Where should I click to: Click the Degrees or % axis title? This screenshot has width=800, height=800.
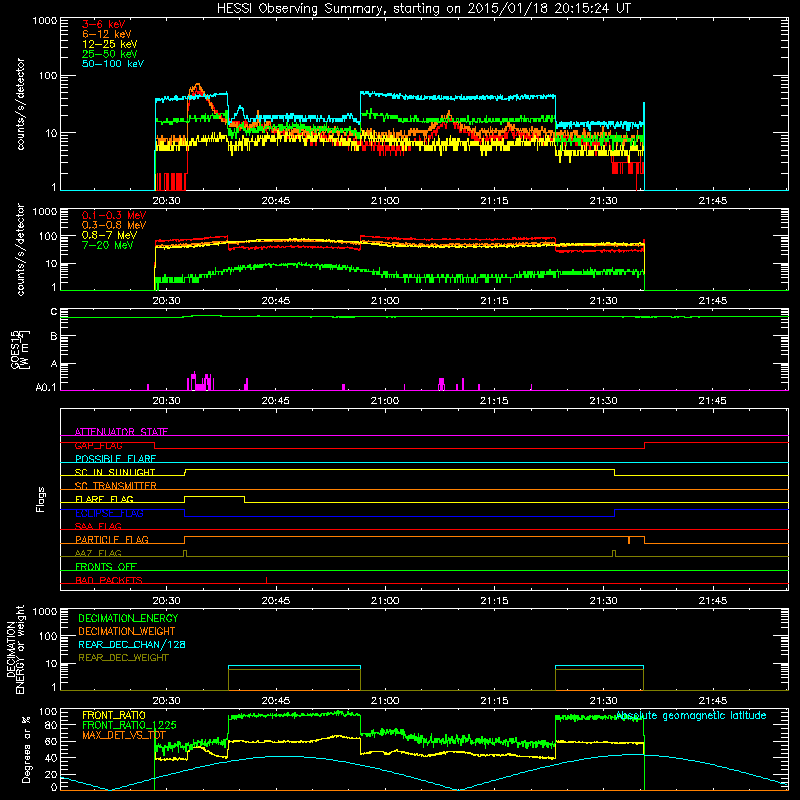point(26,749)
